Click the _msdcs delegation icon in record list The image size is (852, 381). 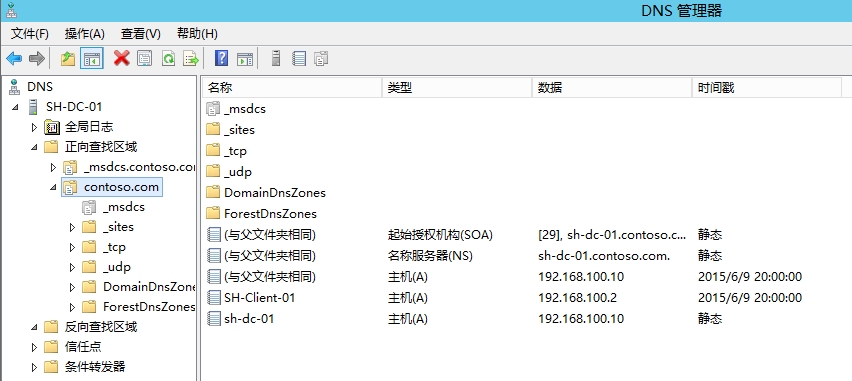214,109
